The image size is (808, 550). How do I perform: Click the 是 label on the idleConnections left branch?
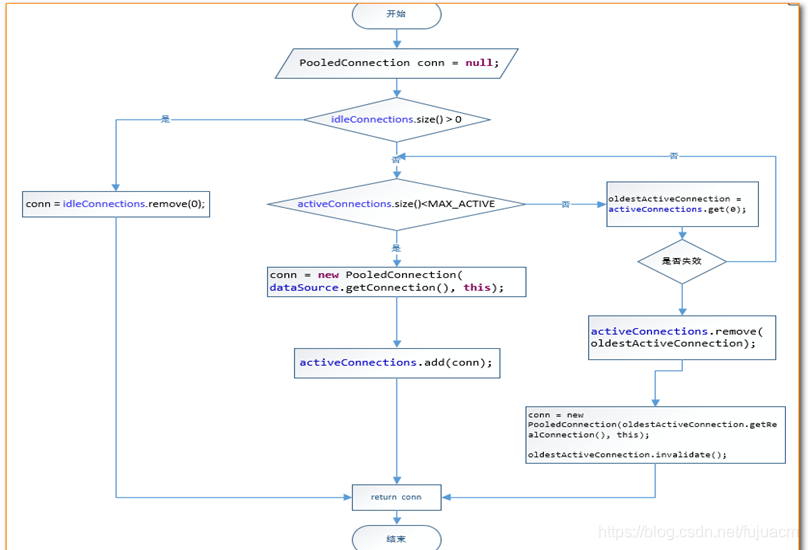click(x=165, y=119)
